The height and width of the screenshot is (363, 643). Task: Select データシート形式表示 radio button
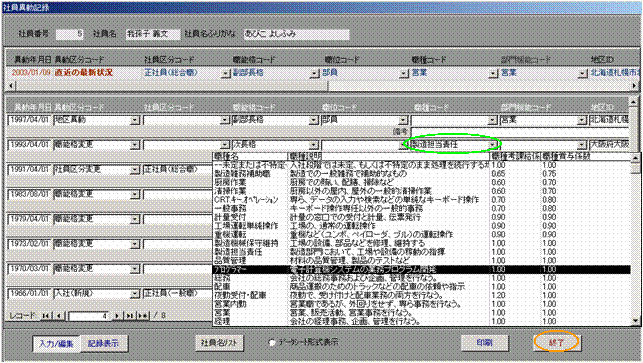(271, 342)
